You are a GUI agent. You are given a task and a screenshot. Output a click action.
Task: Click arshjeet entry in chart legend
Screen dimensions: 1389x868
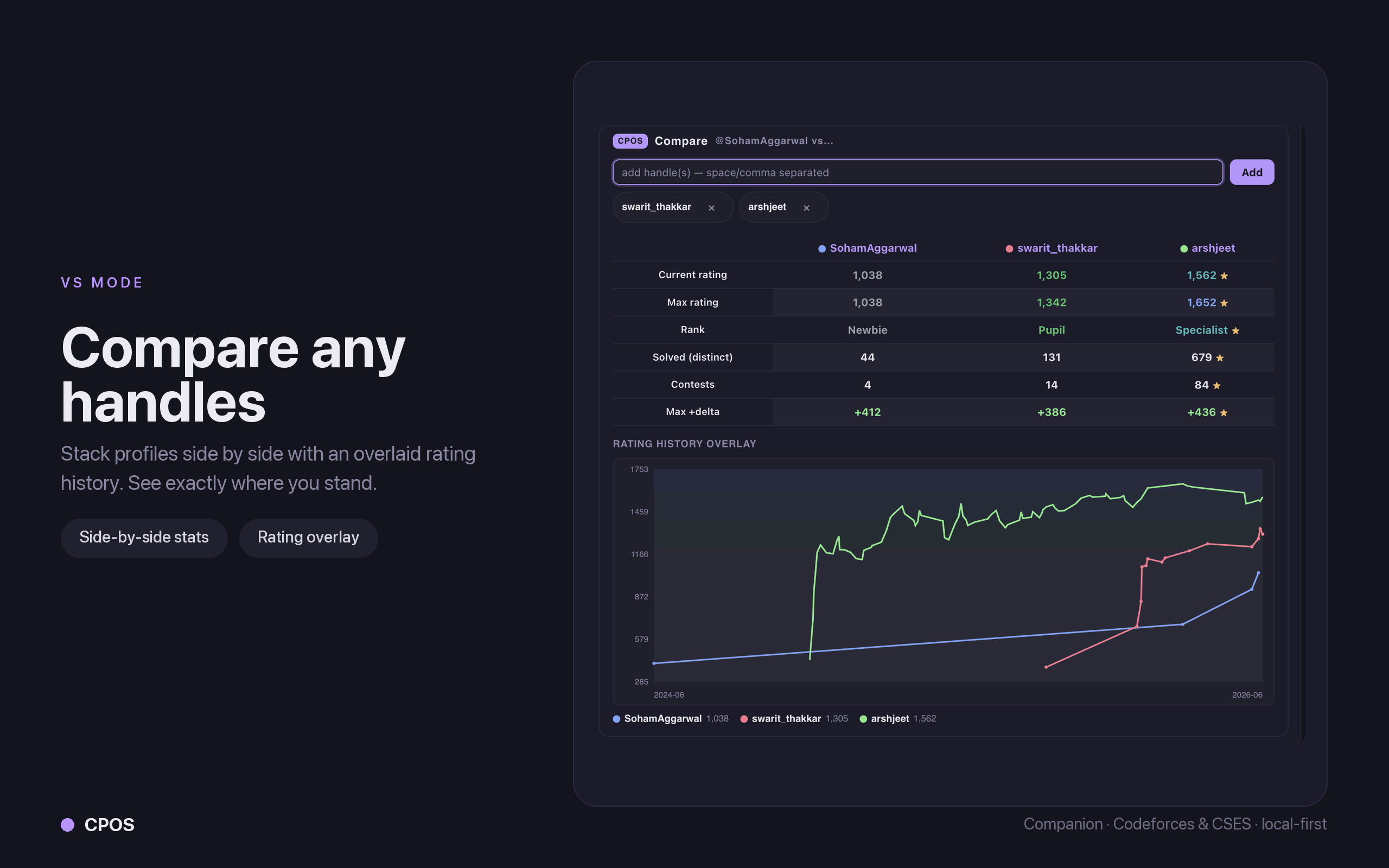[897, 719]
